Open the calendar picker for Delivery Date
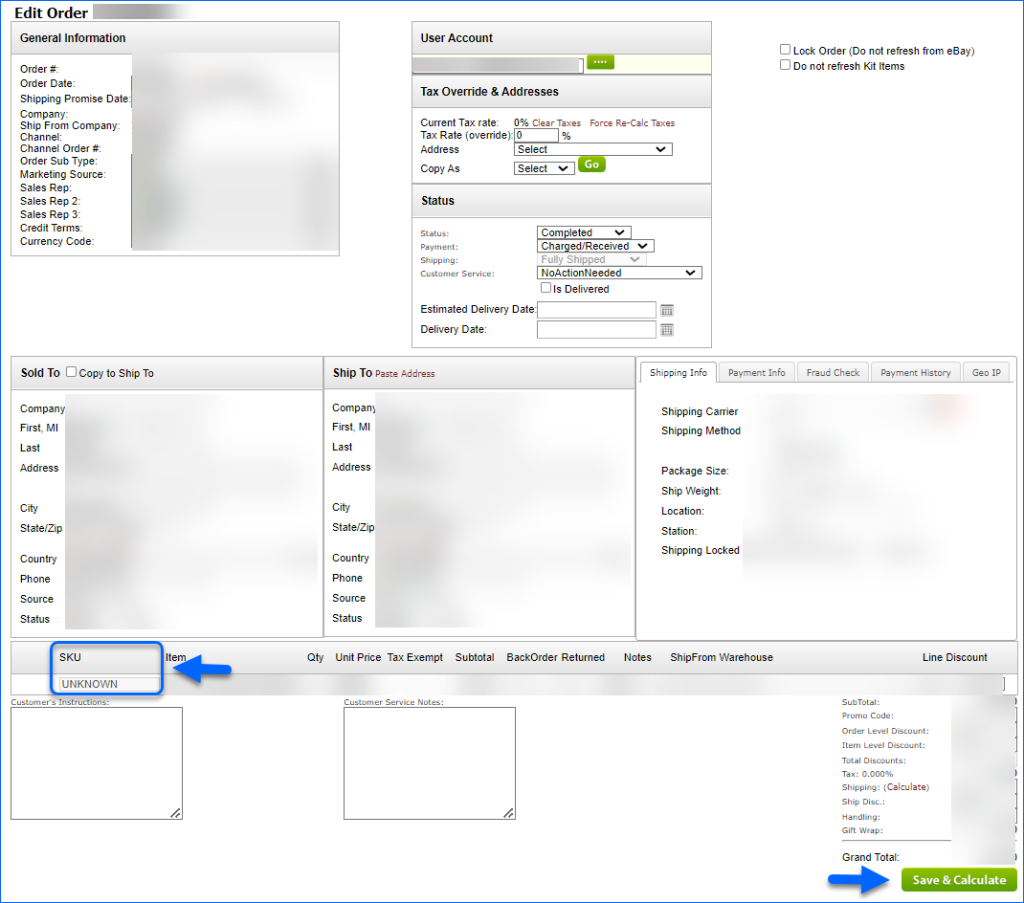 coord(665,329)
